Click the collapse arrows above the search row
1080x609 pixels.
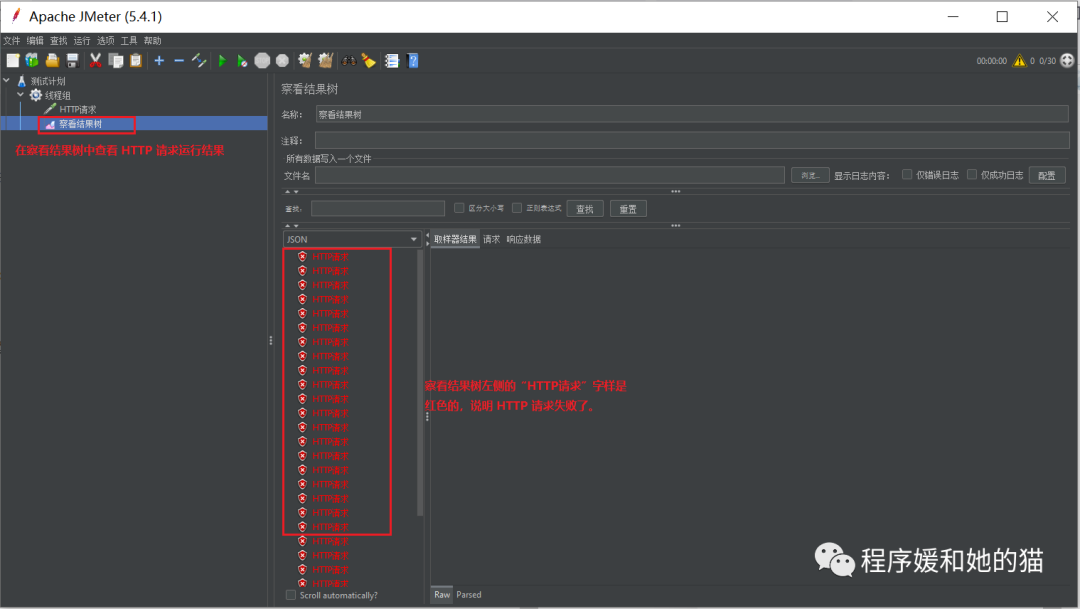coord(292,192)
